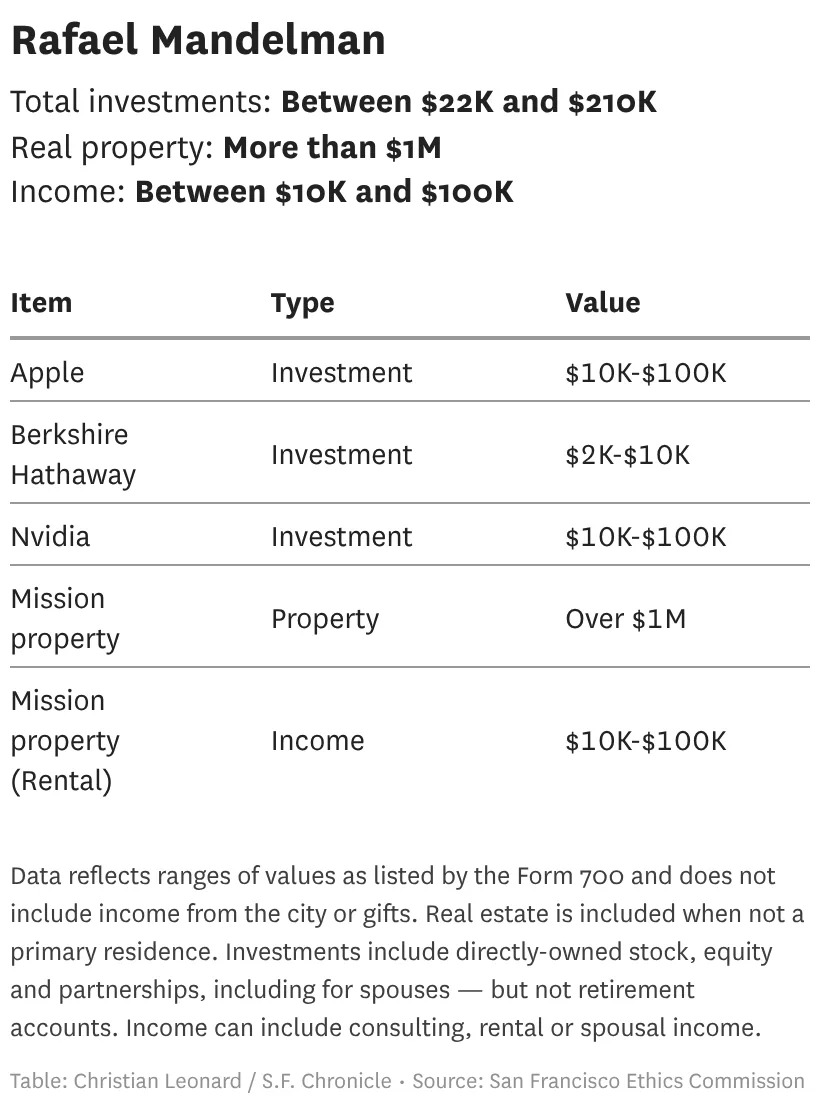The width and height of the screenshot is (820, 1108).
Task: Click the Property type cell
Action: 324,618
